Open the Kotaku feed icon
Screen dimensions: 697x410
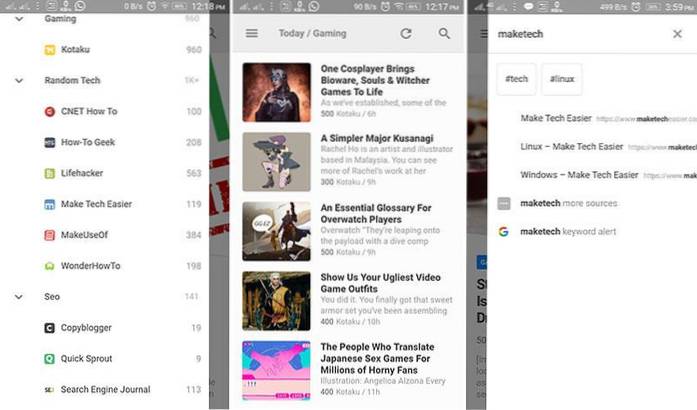(50, 49)
